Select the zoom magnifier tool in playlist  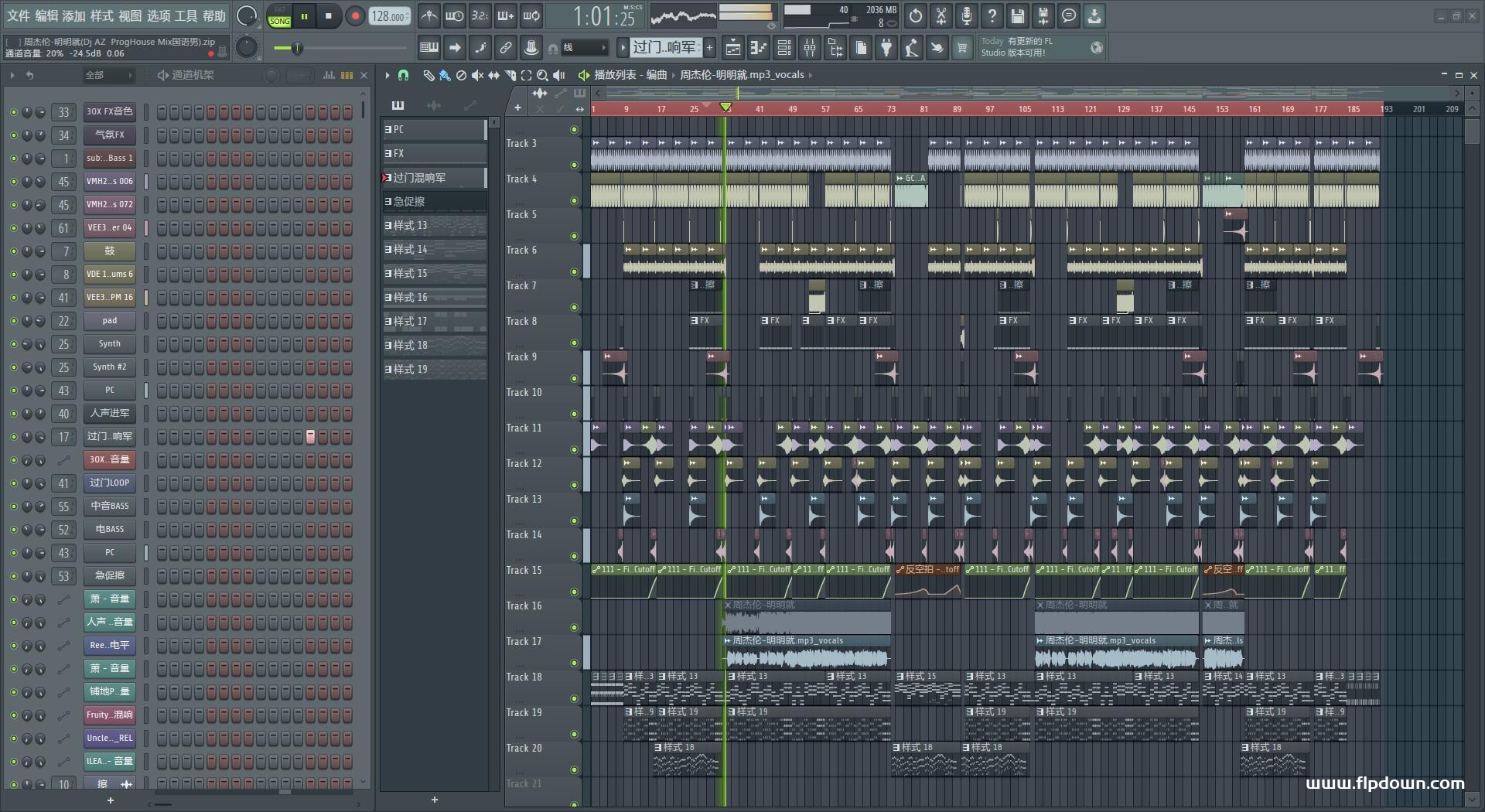pyautogui.click(x=542, y=75)
